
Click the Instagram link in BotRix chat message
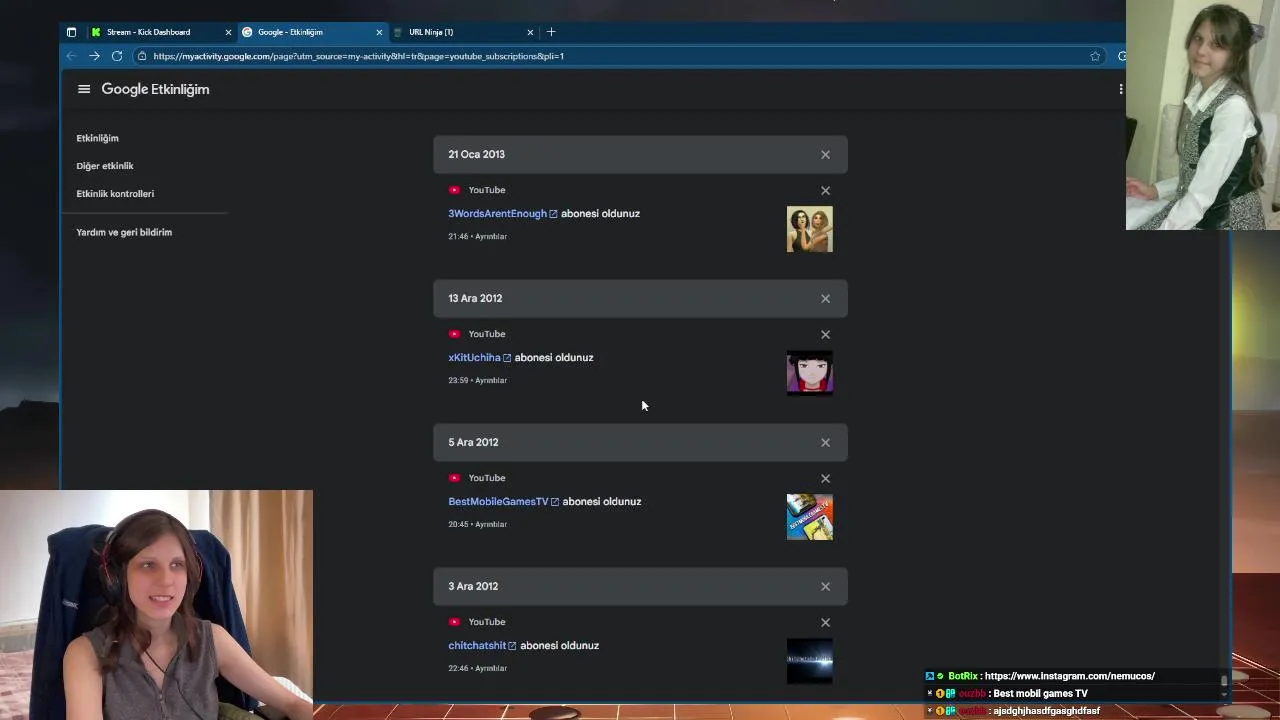(1069, 676)
